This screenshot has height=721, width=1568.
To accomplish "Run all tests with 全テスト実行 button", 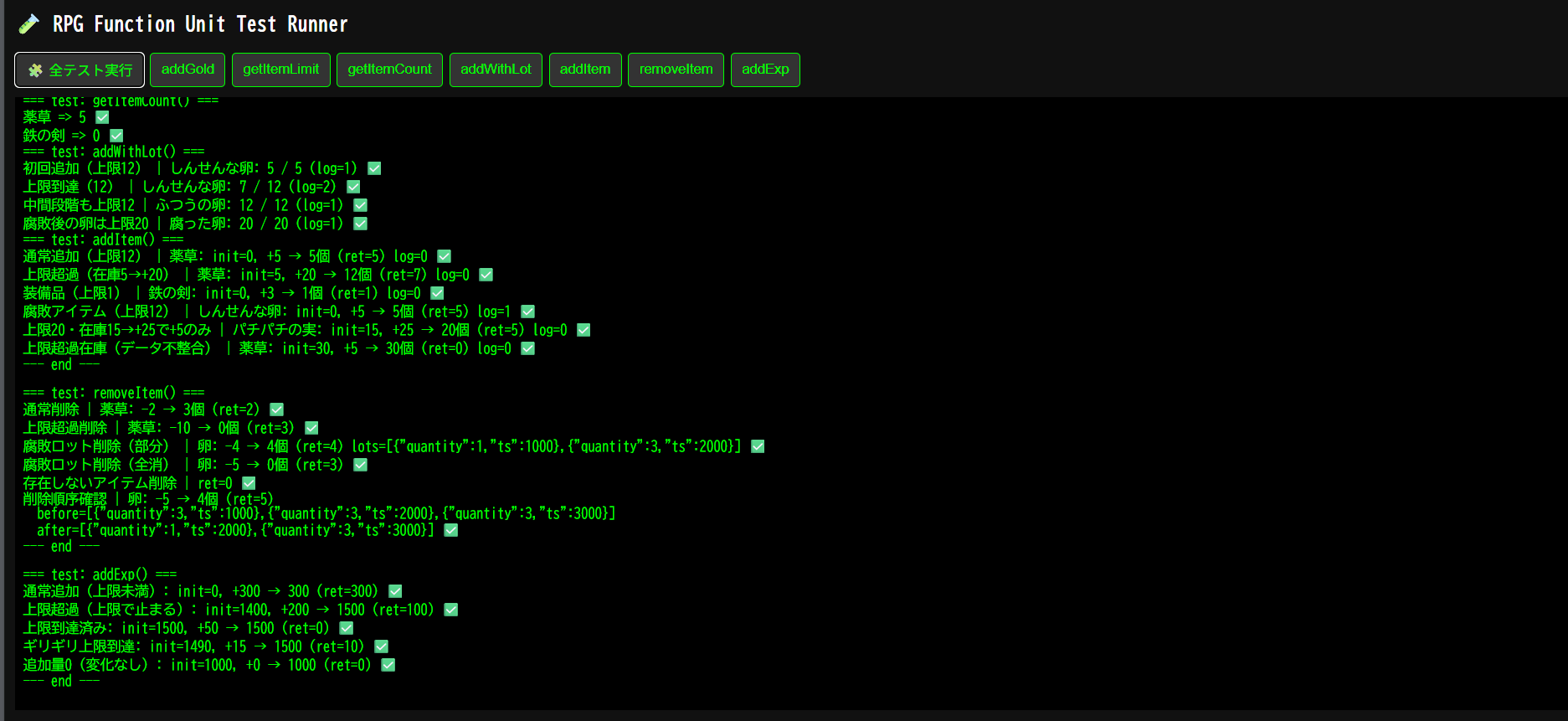I will tap(80, 70).
